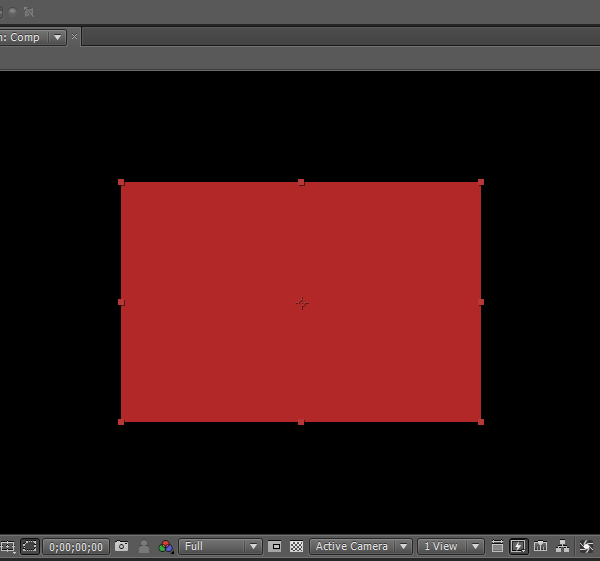Open the Composition: Comp viewer dropdown arrow
The image size is (600, 561).
point(57,38)
